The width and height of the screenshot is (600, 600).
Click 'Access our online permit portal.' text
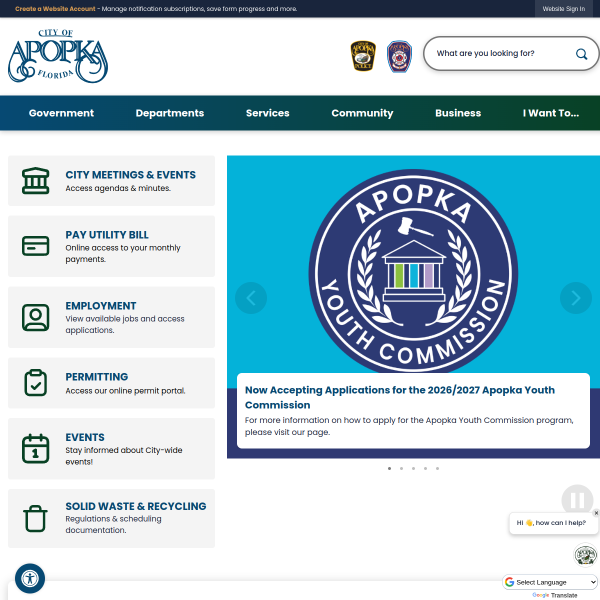(x=125, y=391)
